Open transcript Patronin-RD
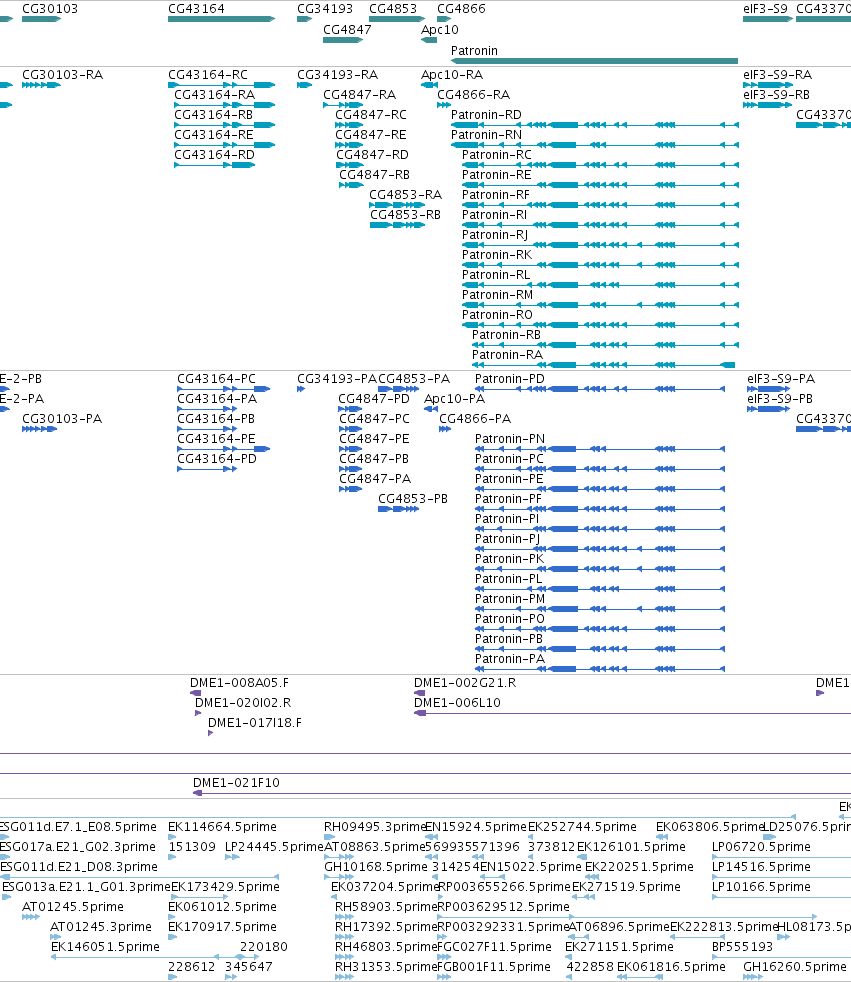 click(486, 115)
